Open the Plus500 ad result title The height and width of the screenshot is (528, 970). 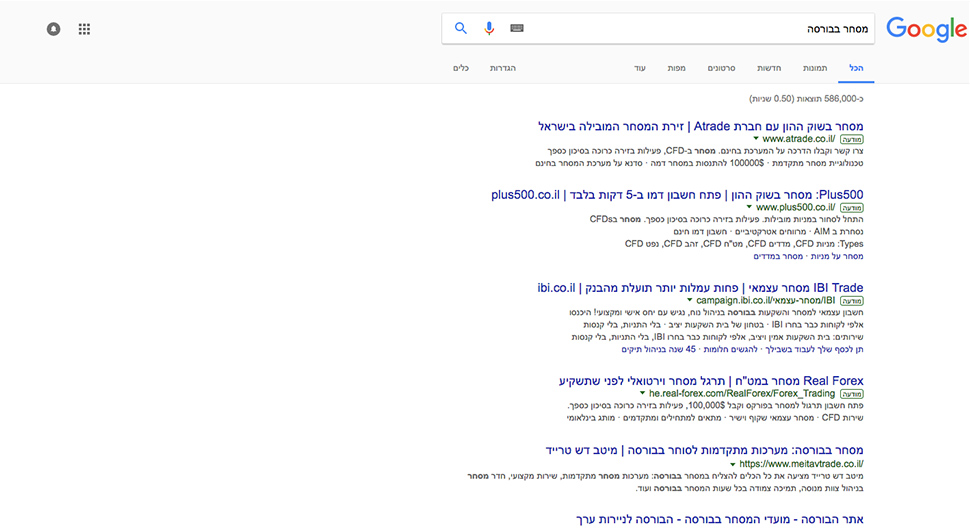[x=677, y=195]
